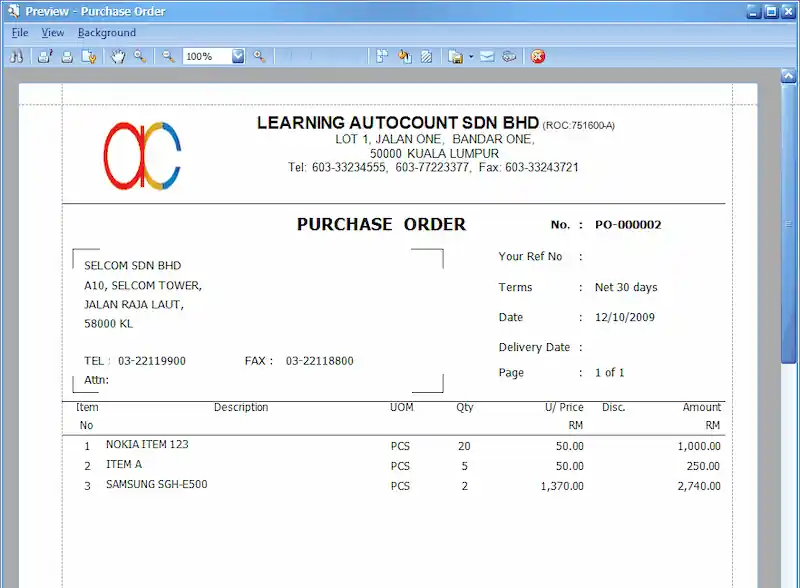Select the Magnifier tool

coord(140,56)
